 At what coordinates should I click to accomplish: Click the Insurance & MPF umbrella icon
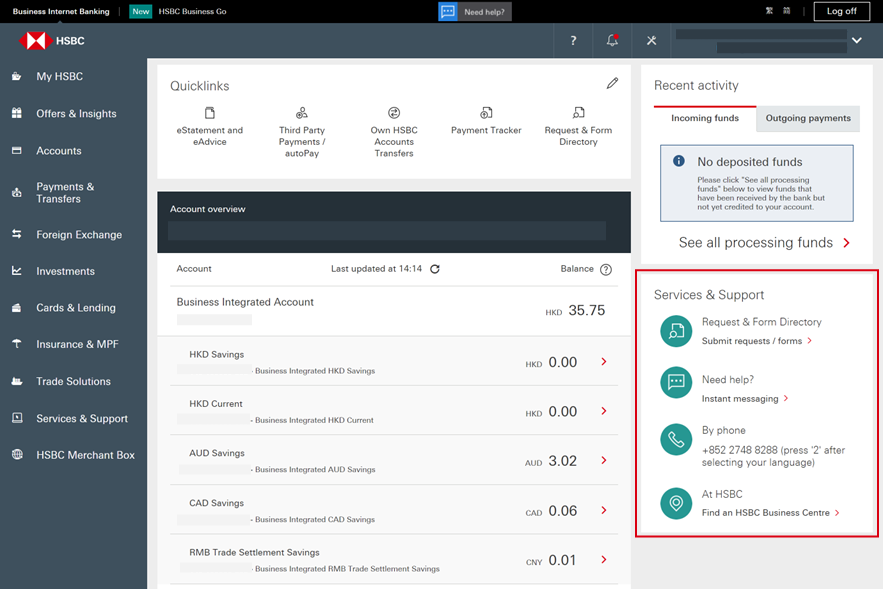click(x=17, y=343)
